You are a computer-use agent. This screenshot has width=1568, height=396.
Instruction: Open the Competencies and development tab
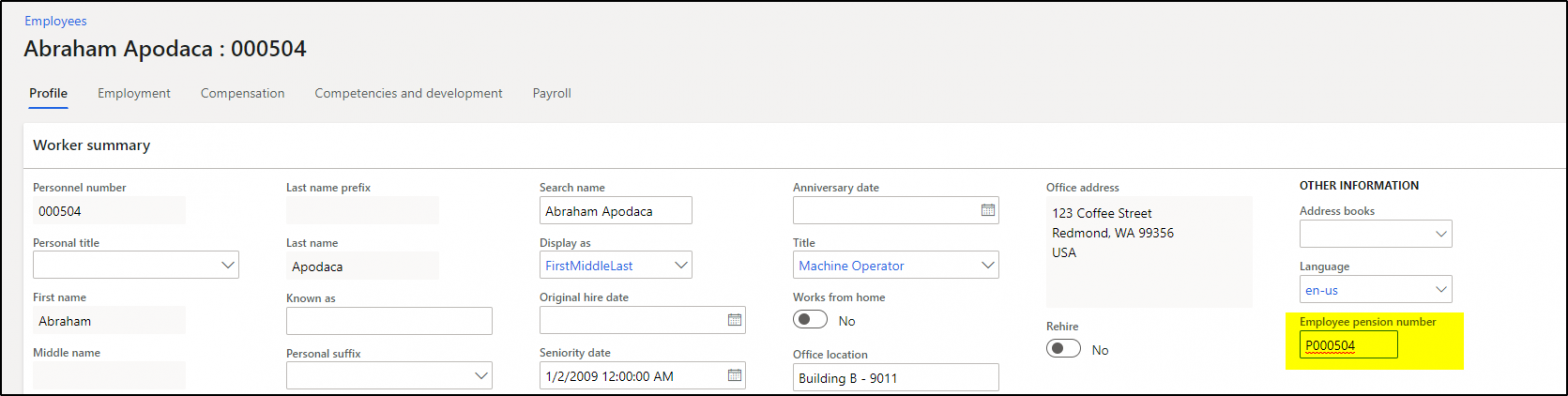[x=408, y=93]
